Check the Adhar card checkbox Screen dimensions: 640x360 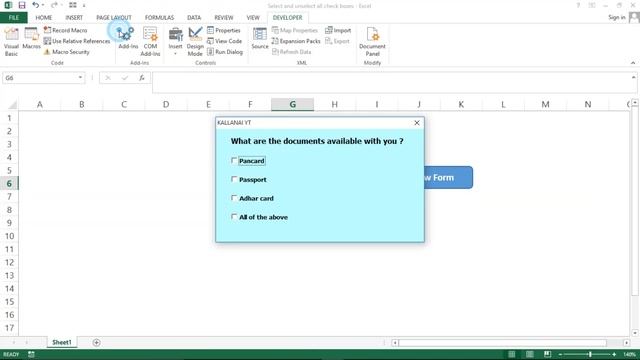[x=234, y=198]
